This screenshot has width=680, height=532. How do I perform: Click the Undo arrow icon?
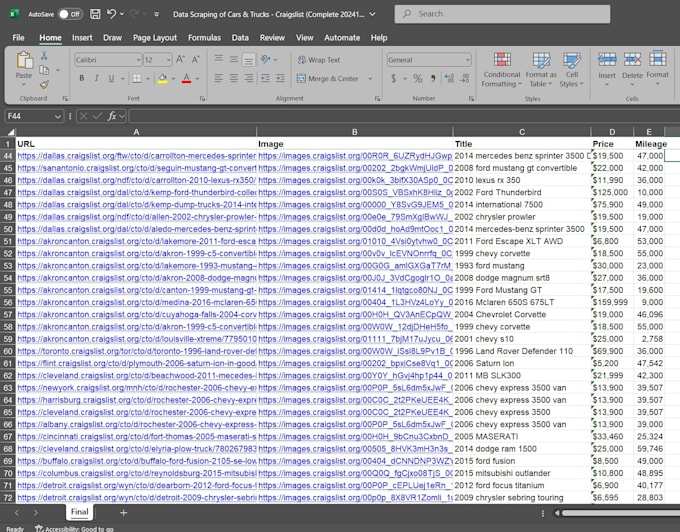(111, 14)
